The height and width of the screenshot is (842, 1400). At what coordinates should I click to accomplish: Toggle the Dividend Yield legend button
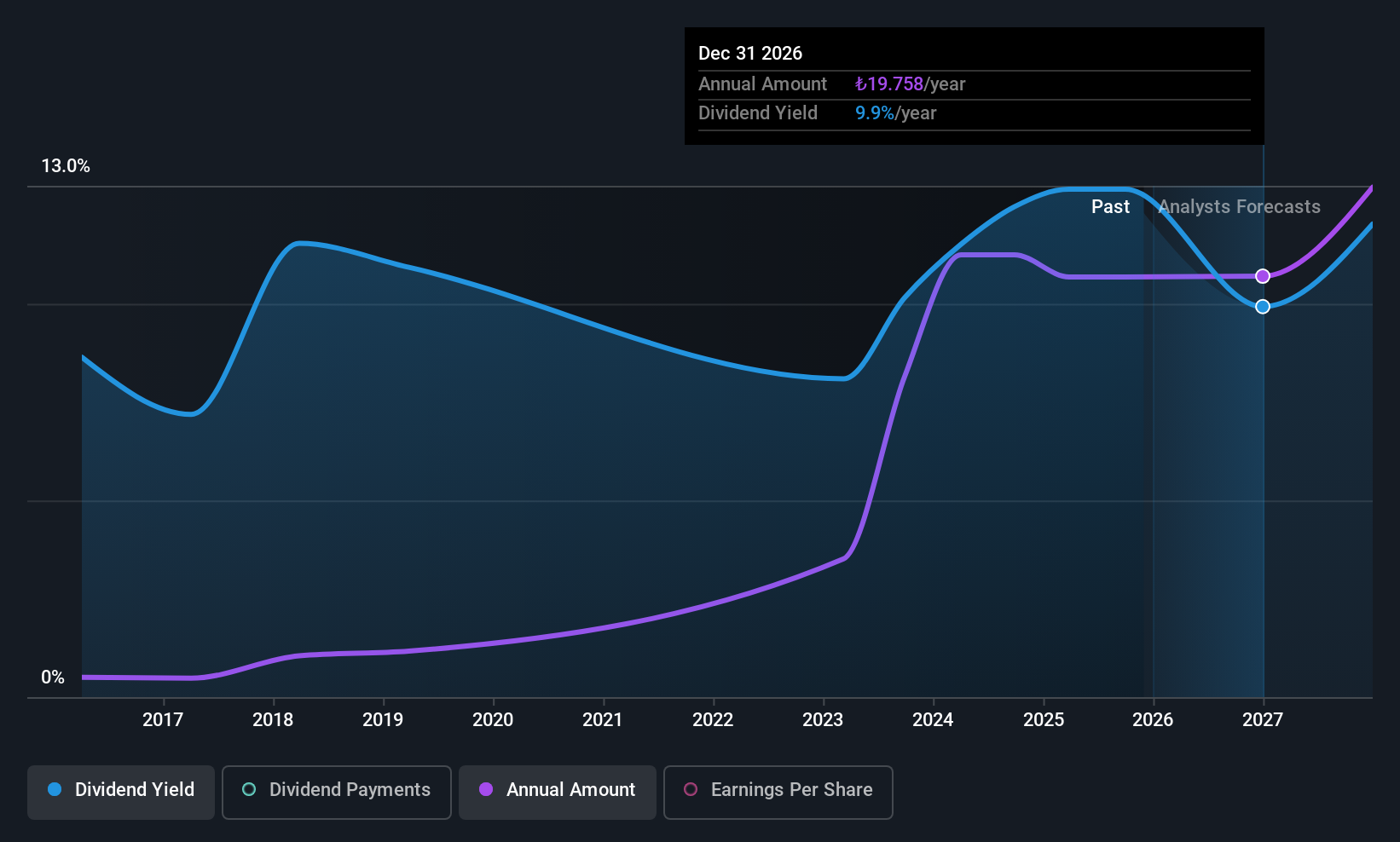[121, 792]
